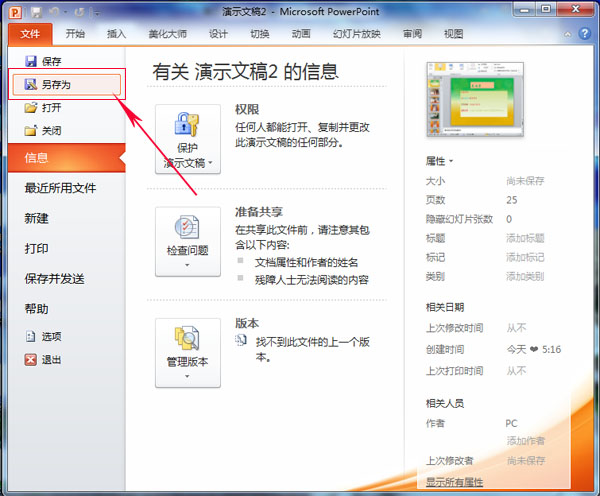Screen dimensions: 600x496
Task: Open the 新建 section
Action: [x=36, y=218]
